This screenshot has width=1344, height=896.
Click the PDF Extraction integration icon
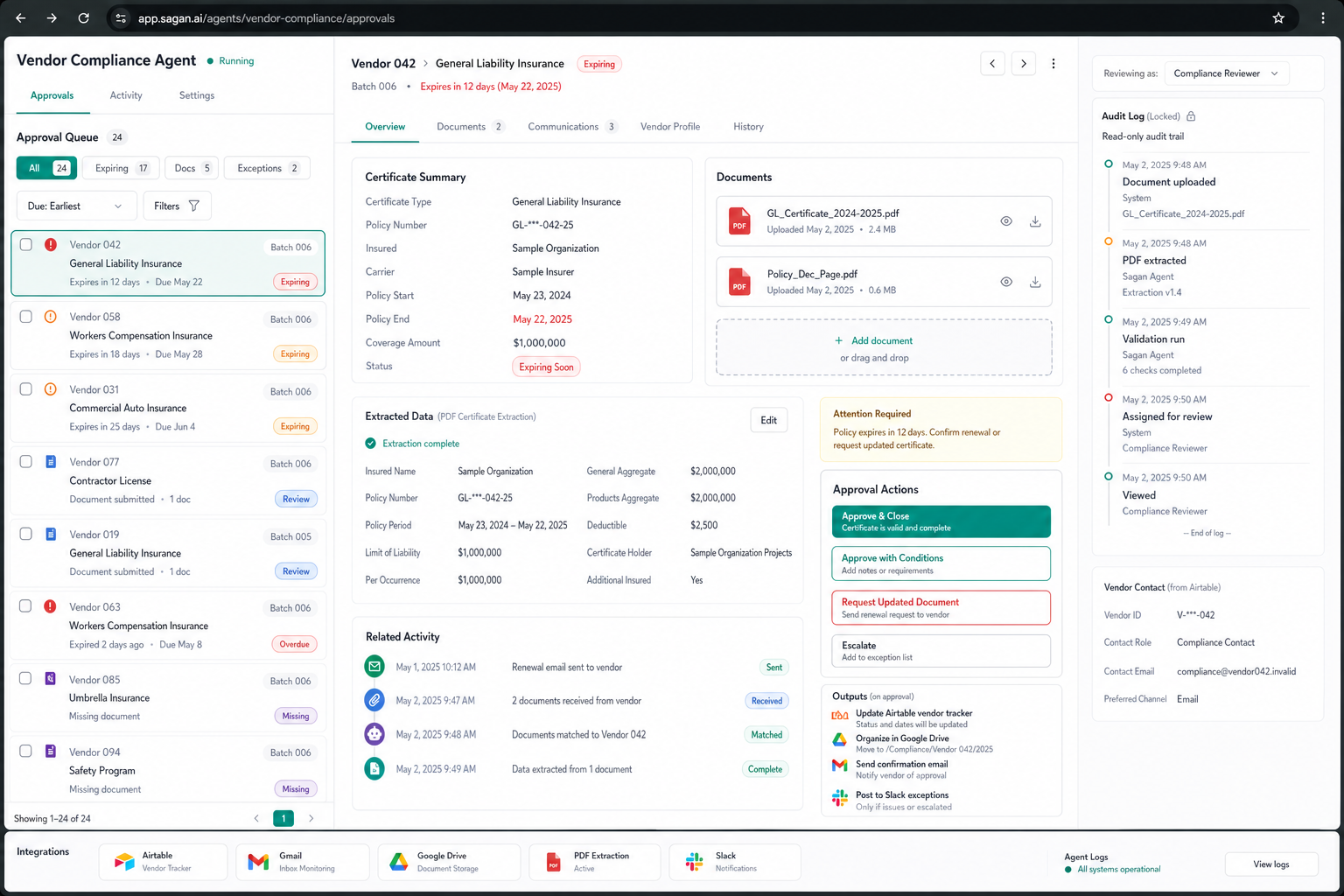[553, 862]
